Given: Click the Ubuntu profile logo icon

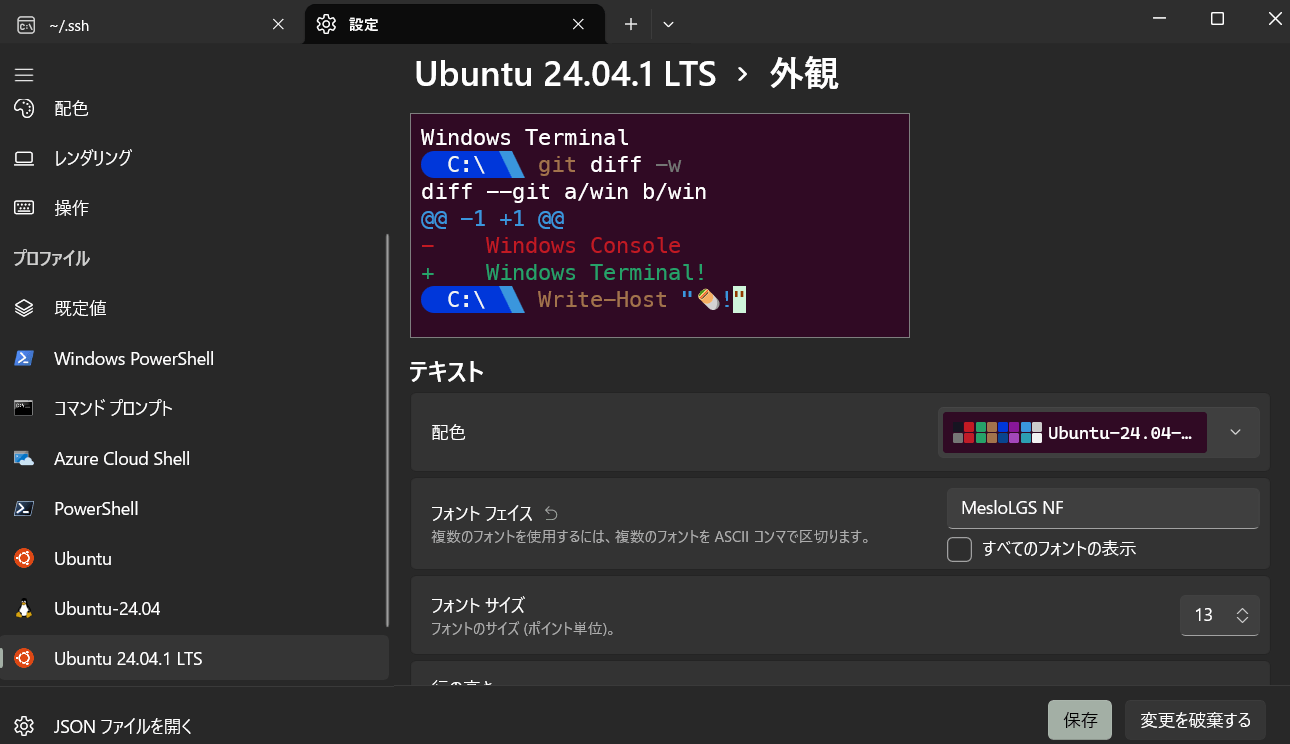Looking at the screenshot, I should 24,558.
